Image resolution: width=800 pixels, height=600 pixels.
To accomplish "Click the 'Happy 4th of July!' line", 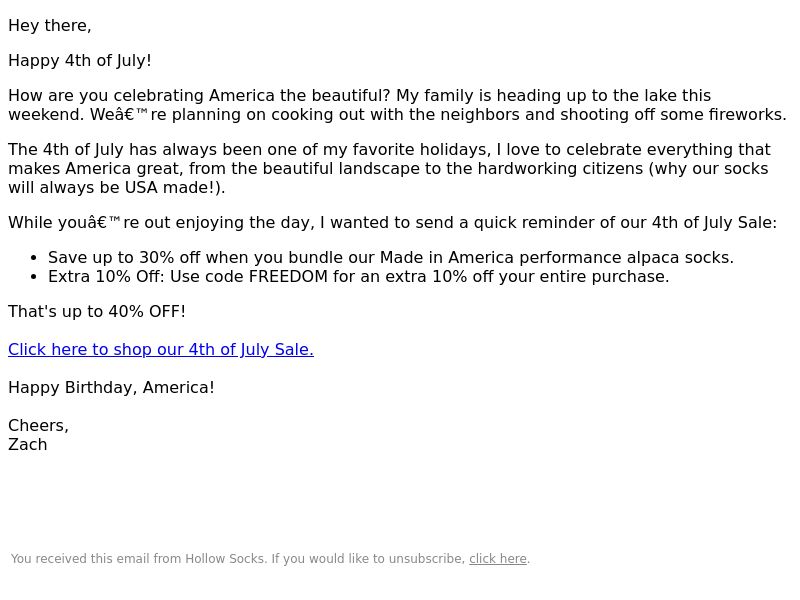I will pos(80,61).
